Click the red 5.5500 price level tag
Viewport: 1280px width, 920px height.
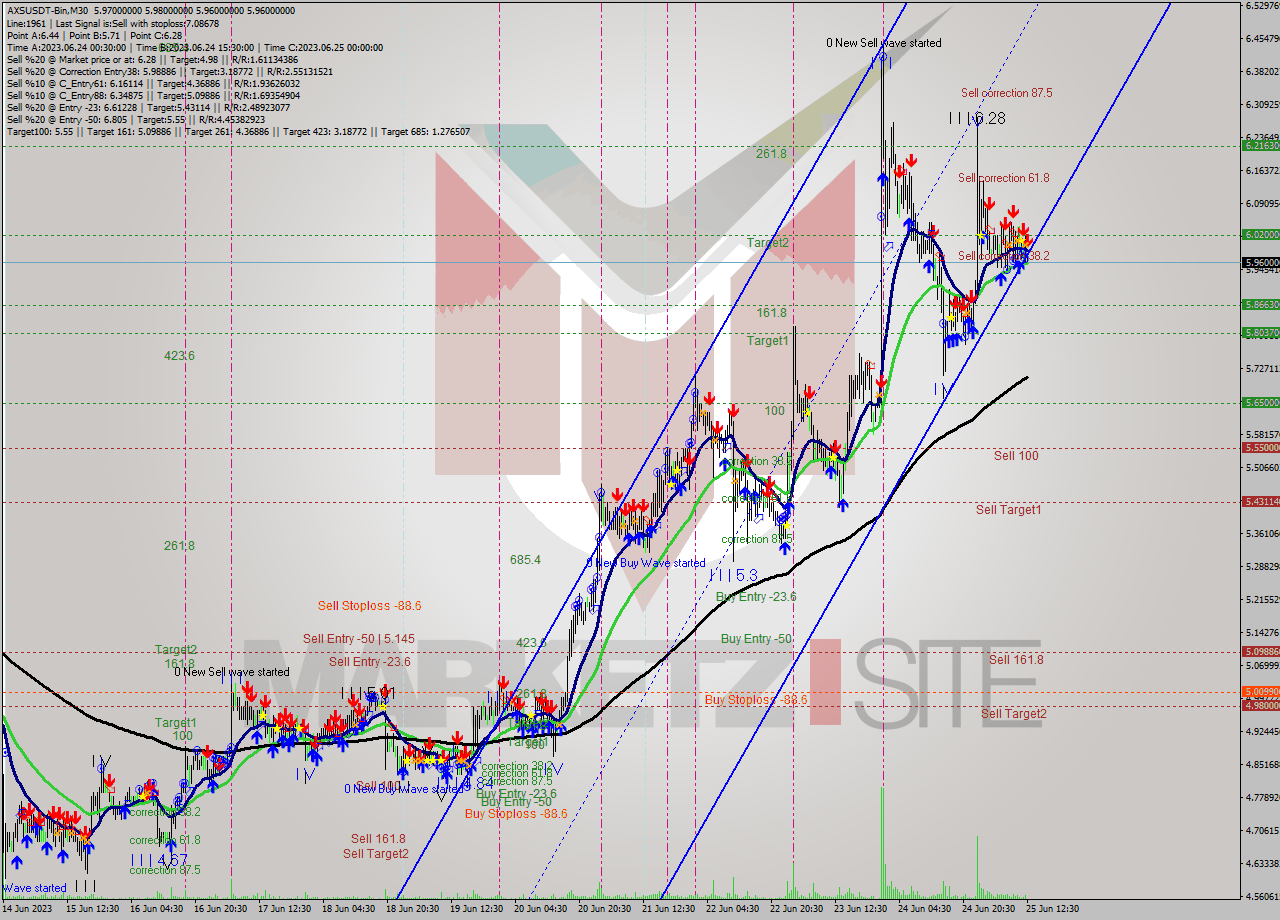click(x=1261, y=448)
